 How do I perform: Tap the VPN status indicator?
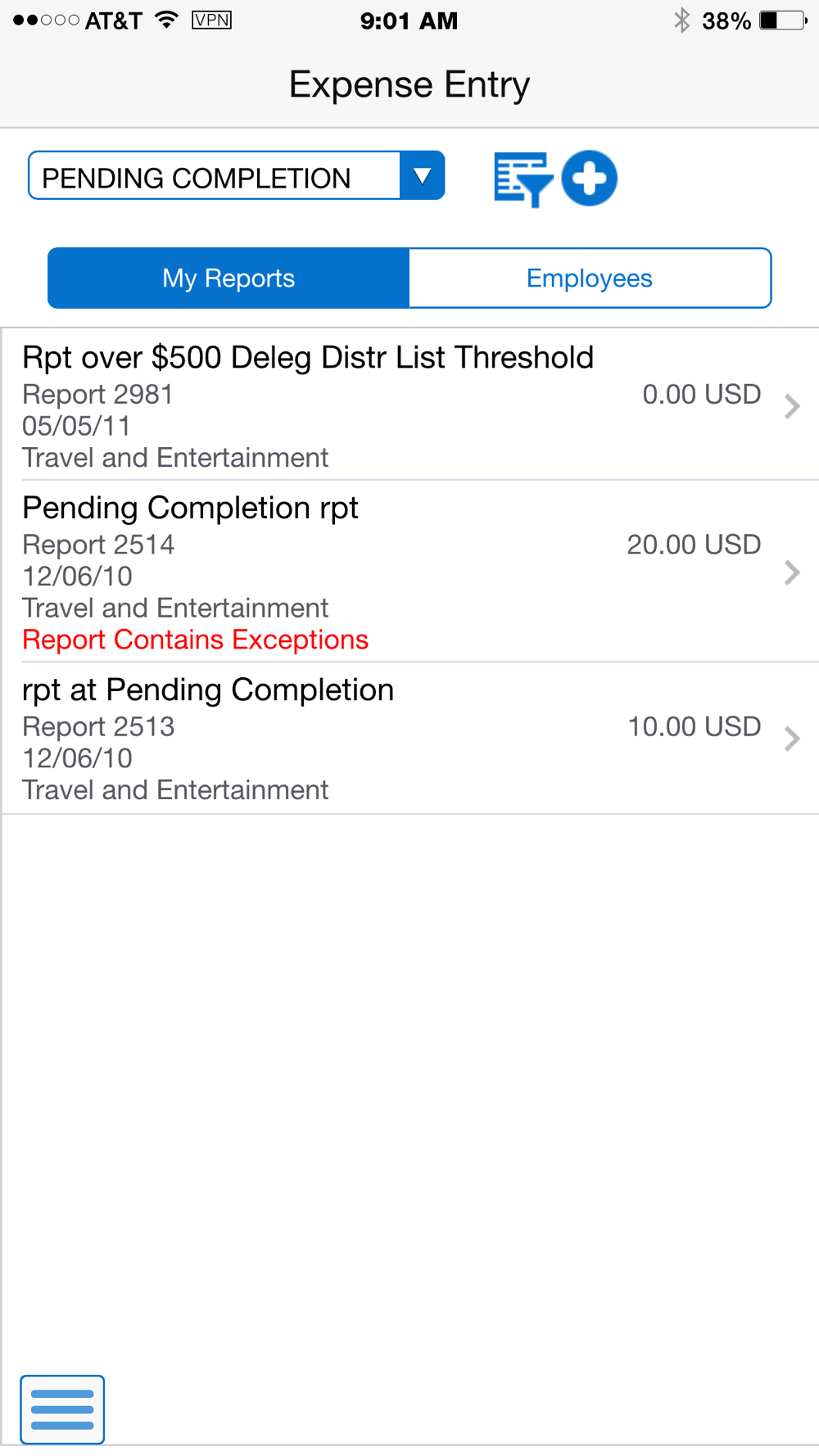click(x=211, y=20)
